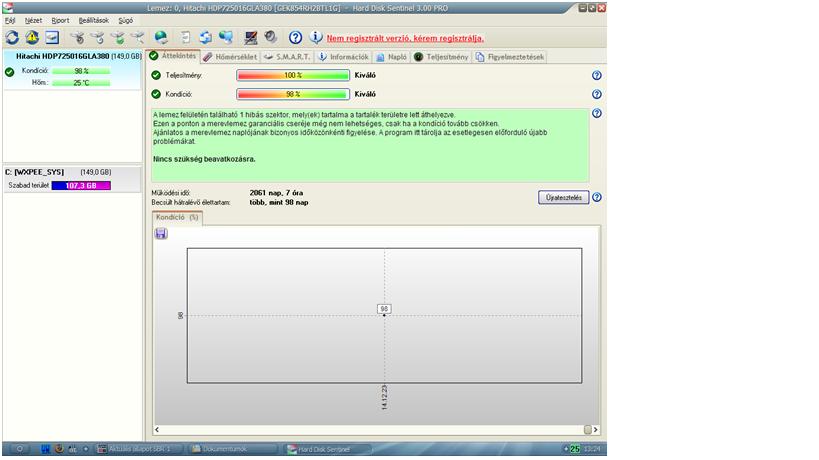Open the Figyelmeztetések tab
Screen dimensions: 819x460
coord(510,57)
